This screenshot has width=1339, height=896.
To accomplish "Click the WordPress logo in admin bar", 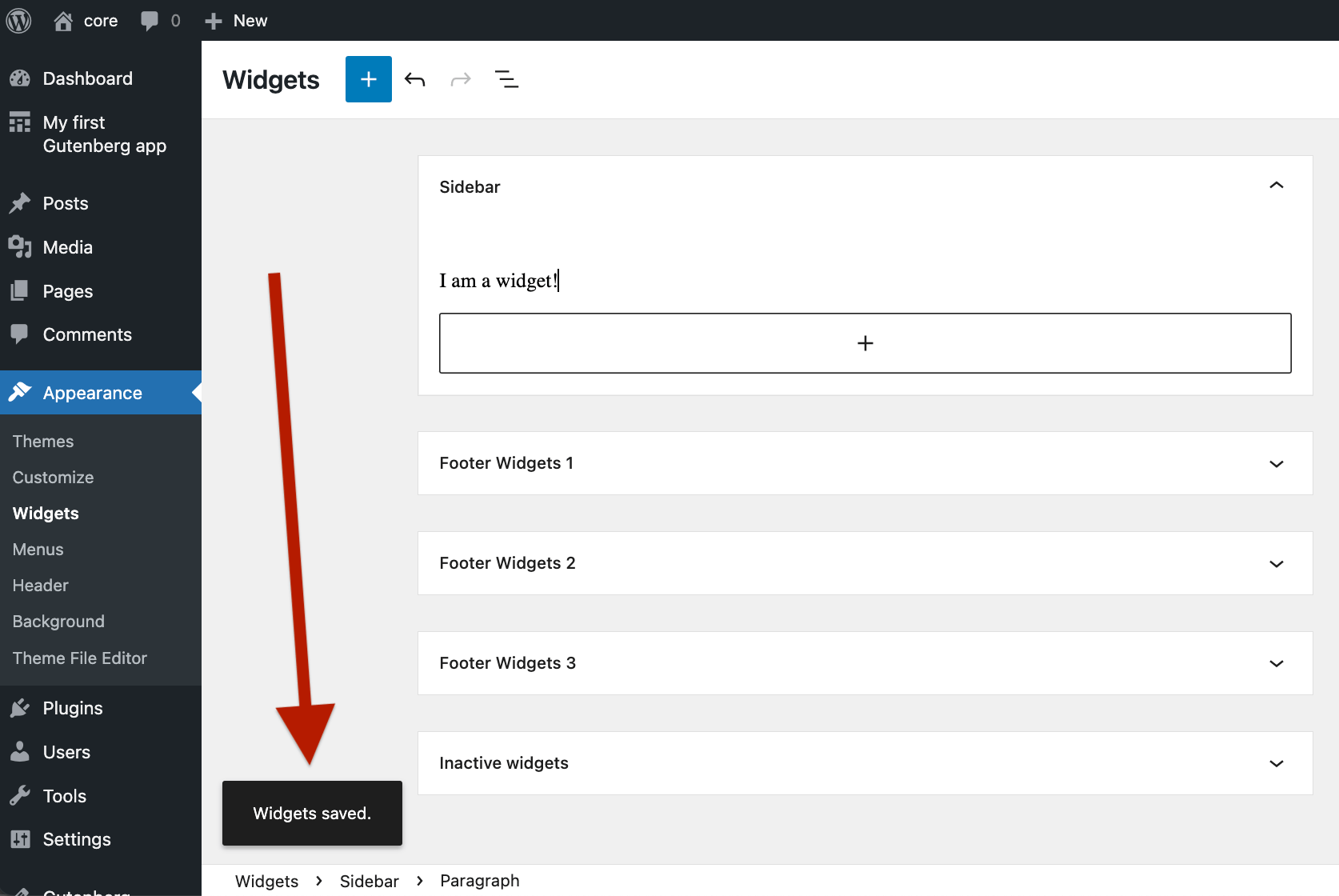I will coord(18,20).
